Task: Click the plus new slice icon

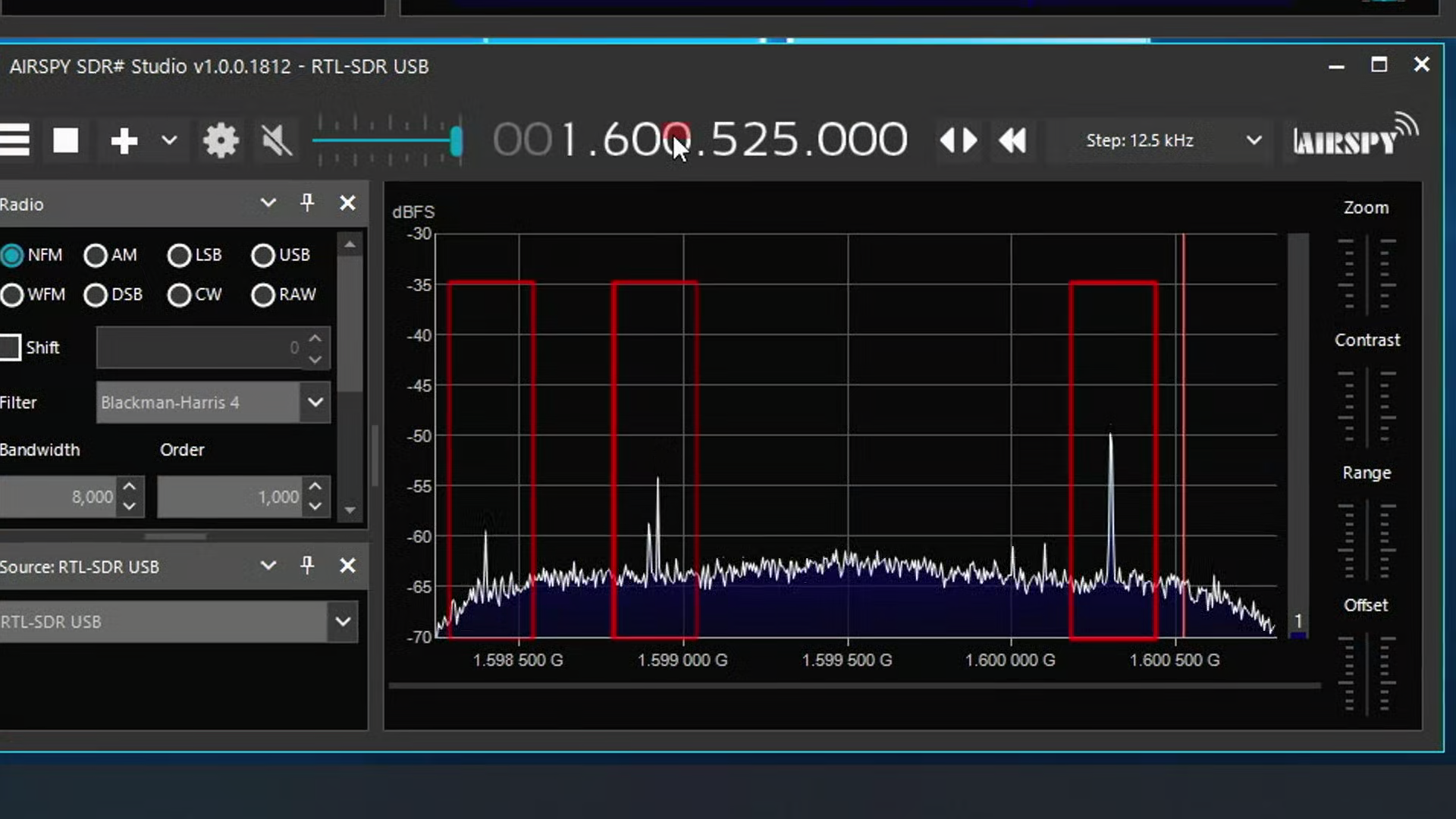Action: [124, 140]
